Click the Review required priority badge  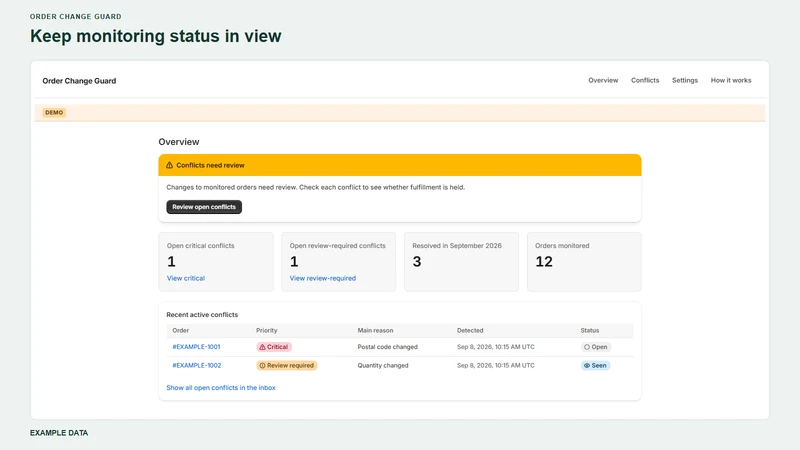tap(286, 365)
